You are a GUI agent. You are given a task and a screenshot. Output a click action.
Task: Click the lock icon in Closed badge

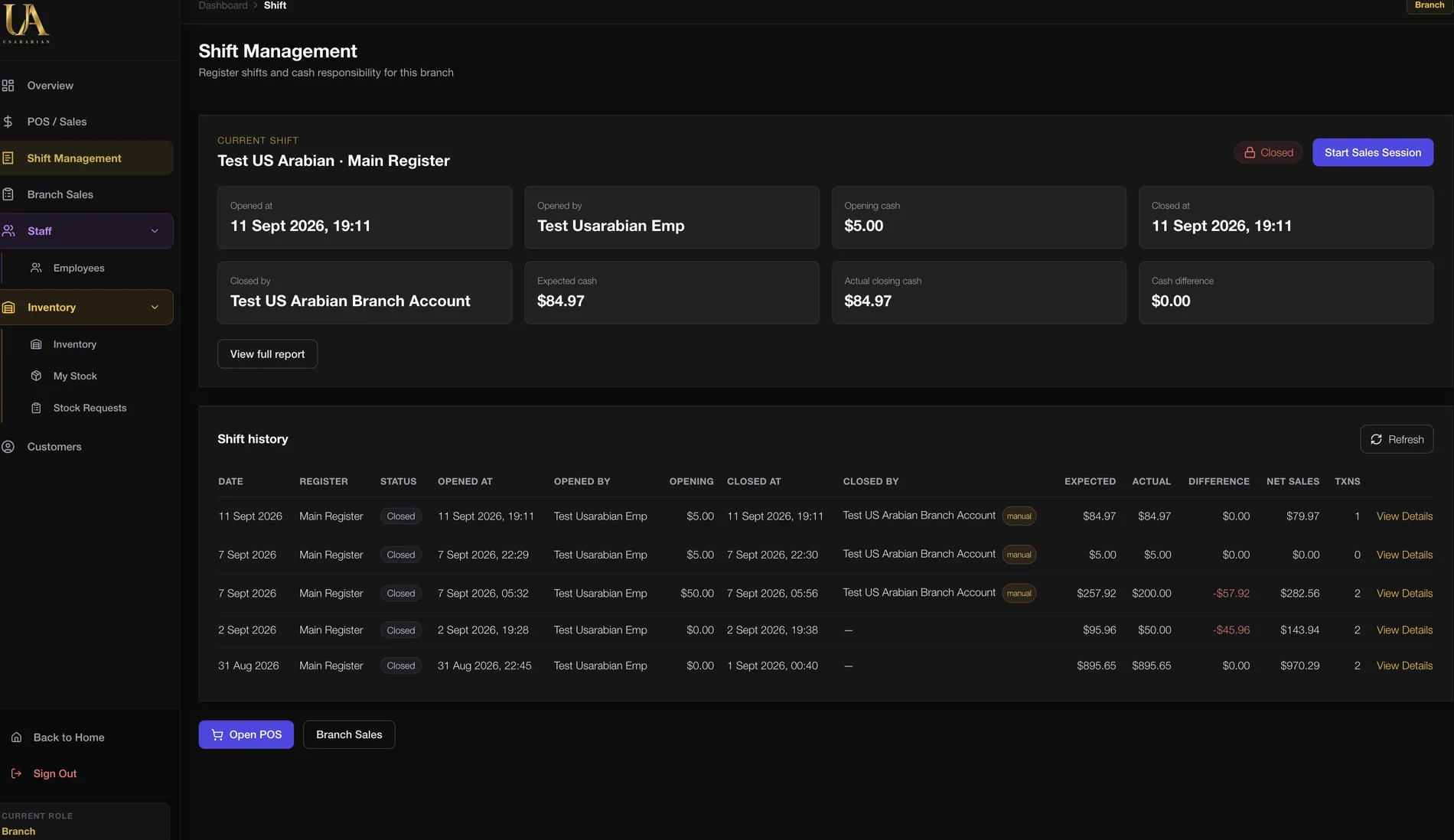tap(1250, 152)
